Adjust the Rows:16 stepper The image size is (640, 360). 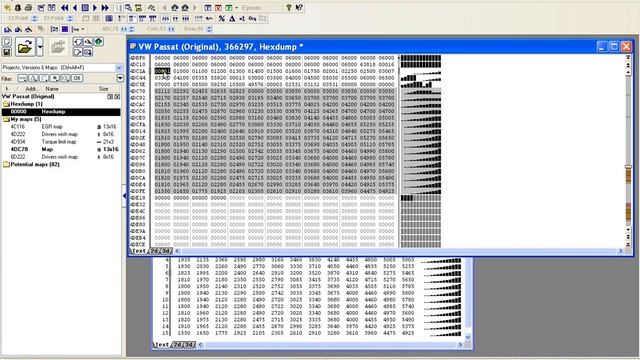point(209,29)
